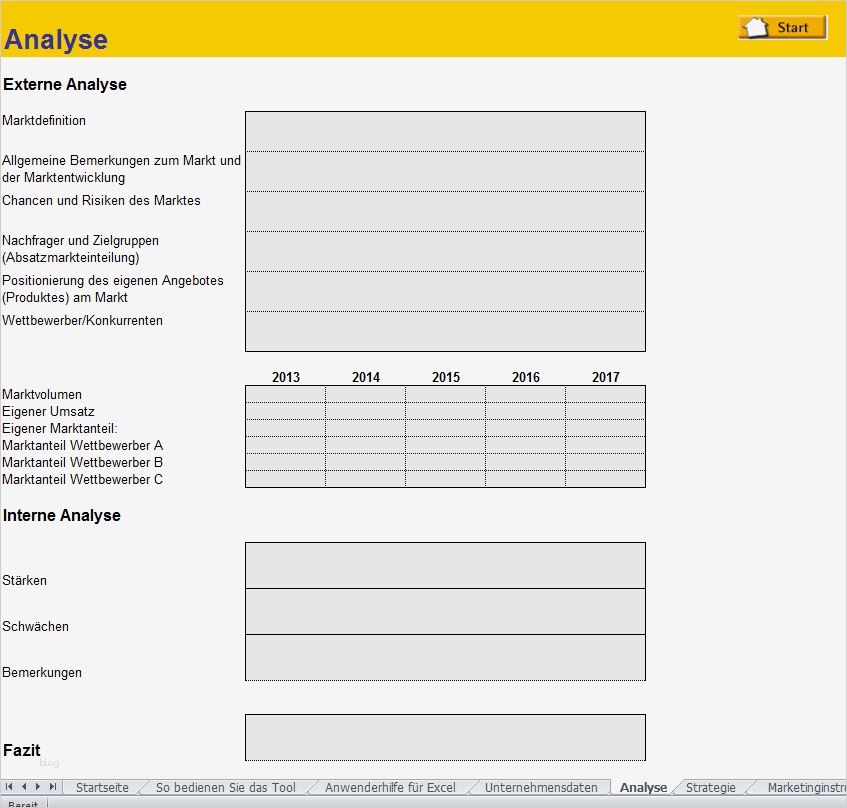
Task: Jump to last sheet navigation arrow
Action: pyautogui.click(x=52, y=786)
